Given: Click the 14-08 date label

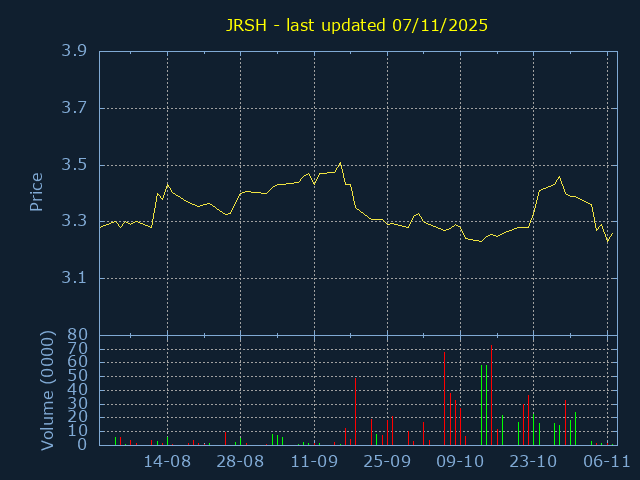Looking at the screenshot, I should (167, 462).
